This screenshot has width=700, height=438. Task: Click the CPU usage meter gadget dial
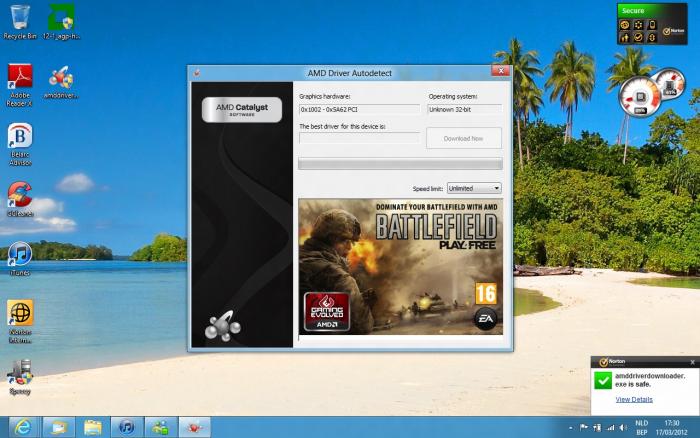(x=639, y=97)
